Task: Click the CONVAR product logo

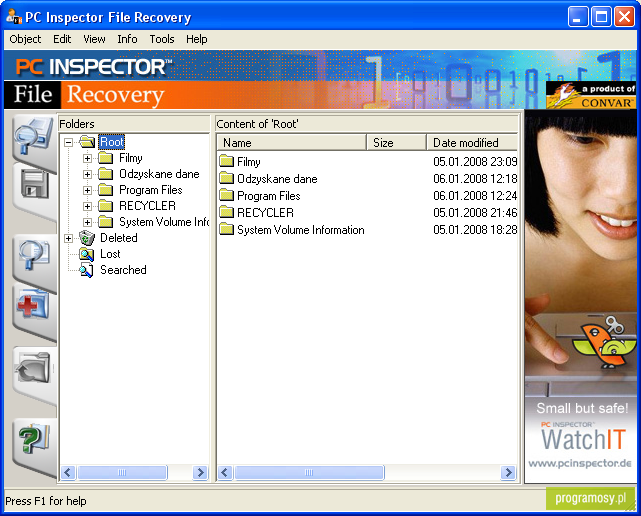Action: tap(591, 95)
